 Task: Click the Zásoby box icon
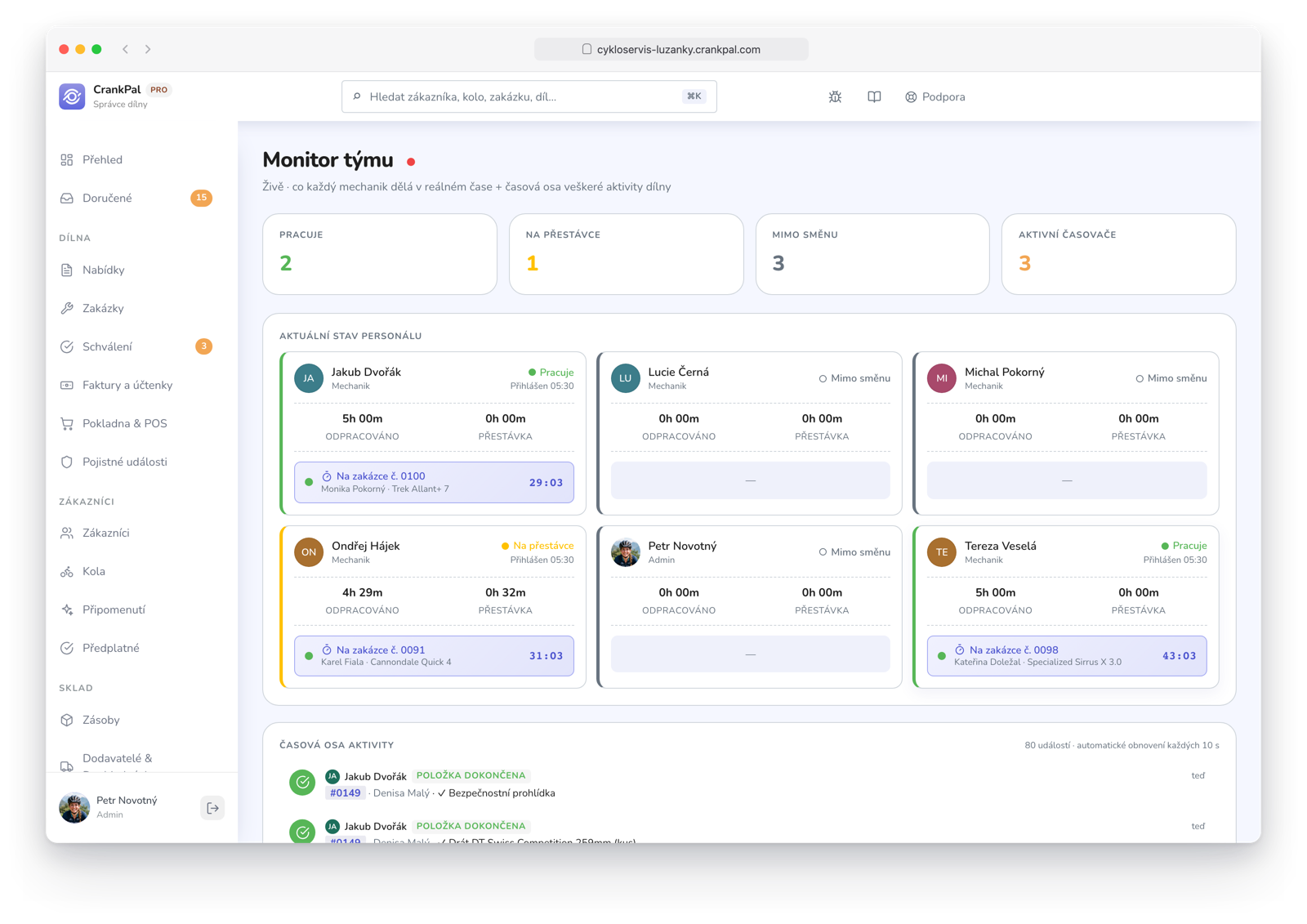click(67, 721)
